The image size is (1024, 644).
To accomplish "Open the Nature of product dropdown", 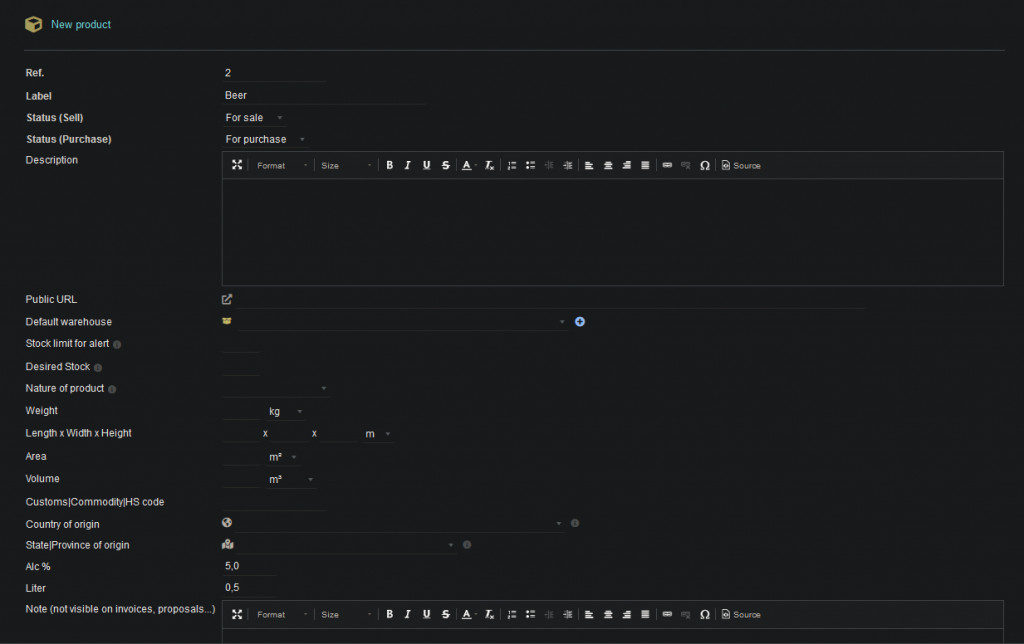I will (276, 388).
